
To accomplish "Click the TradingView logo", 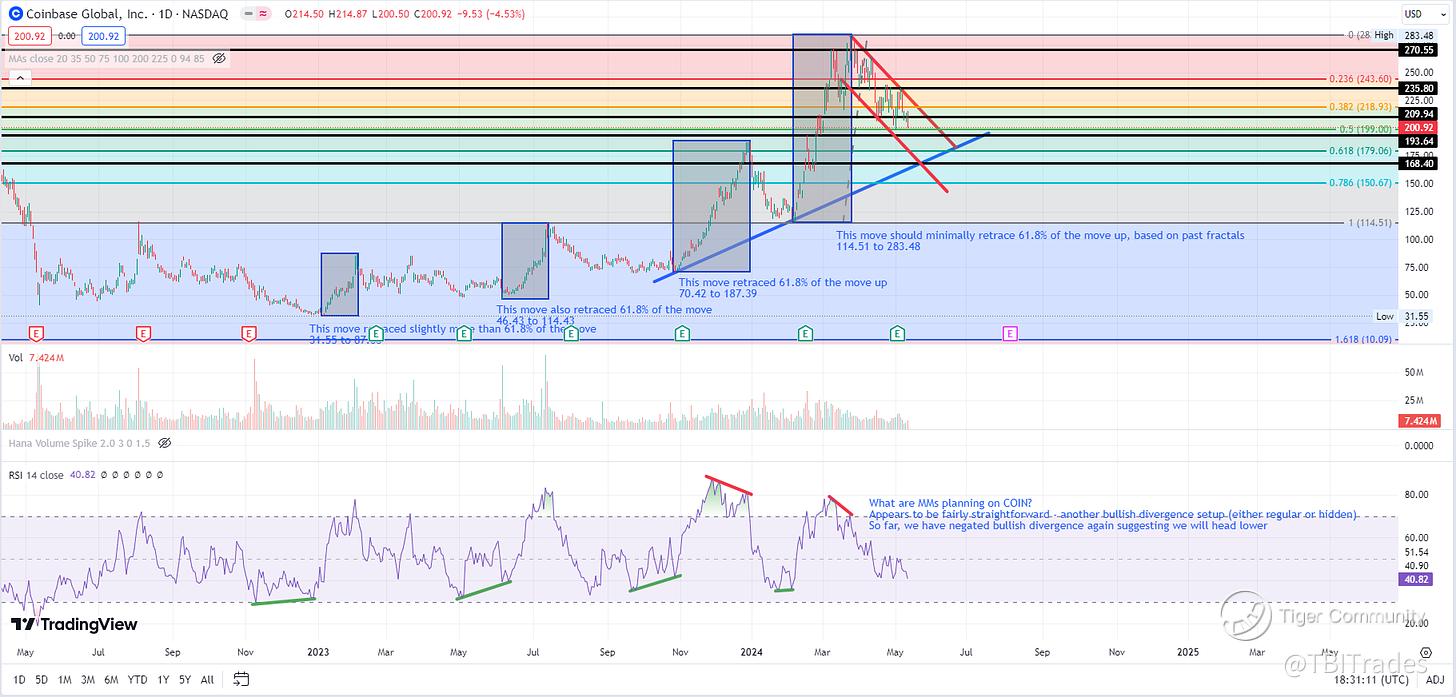I will point(73,625).
